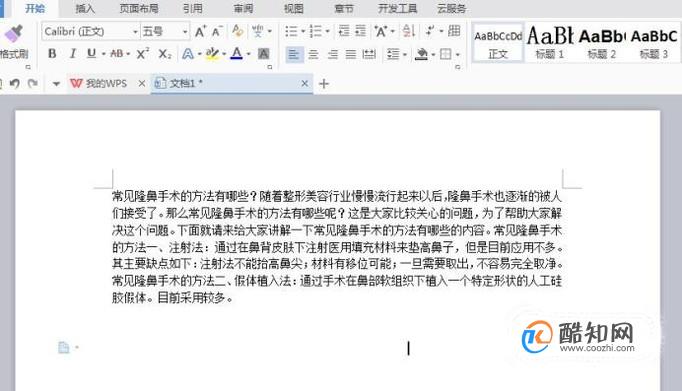Apply subscript formatting

(x=164, y=54)
